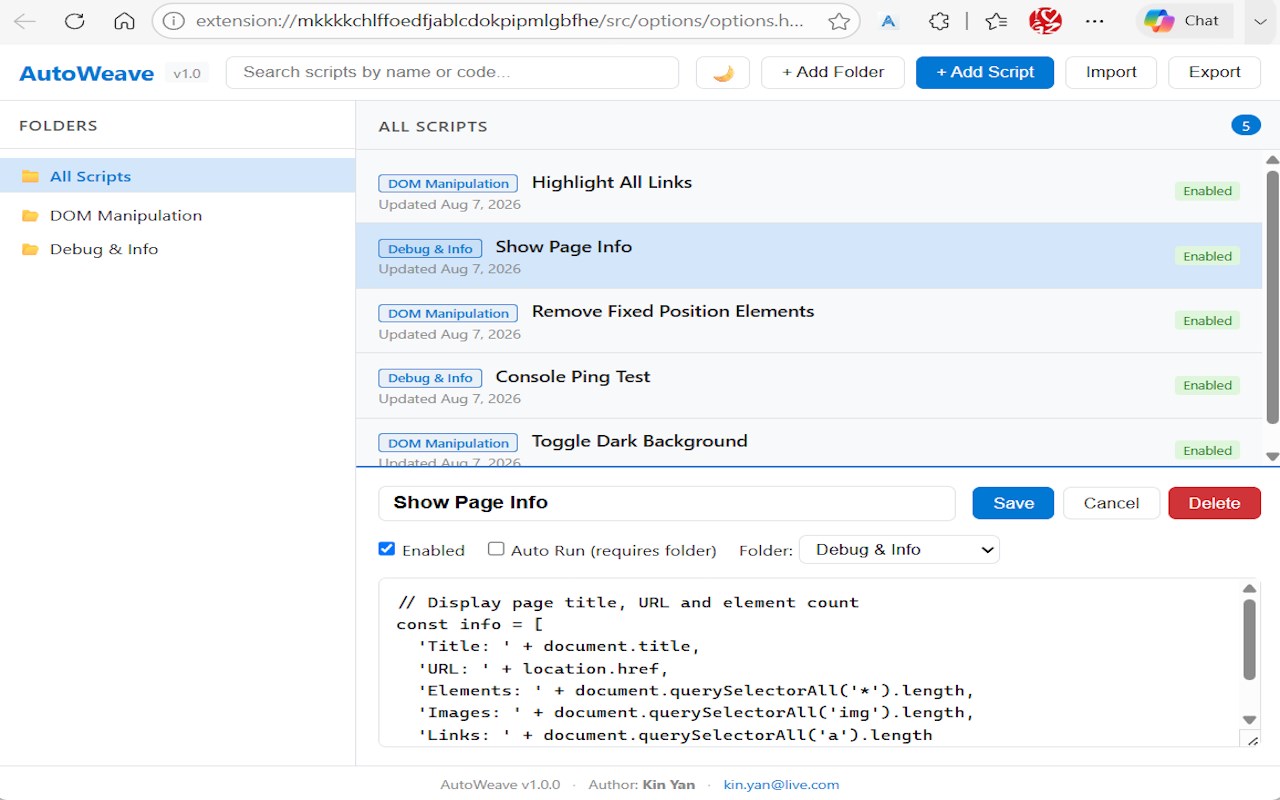1280x800 pixels.
Task: Click the AutoWeave logo title
Action: point(86,73)
